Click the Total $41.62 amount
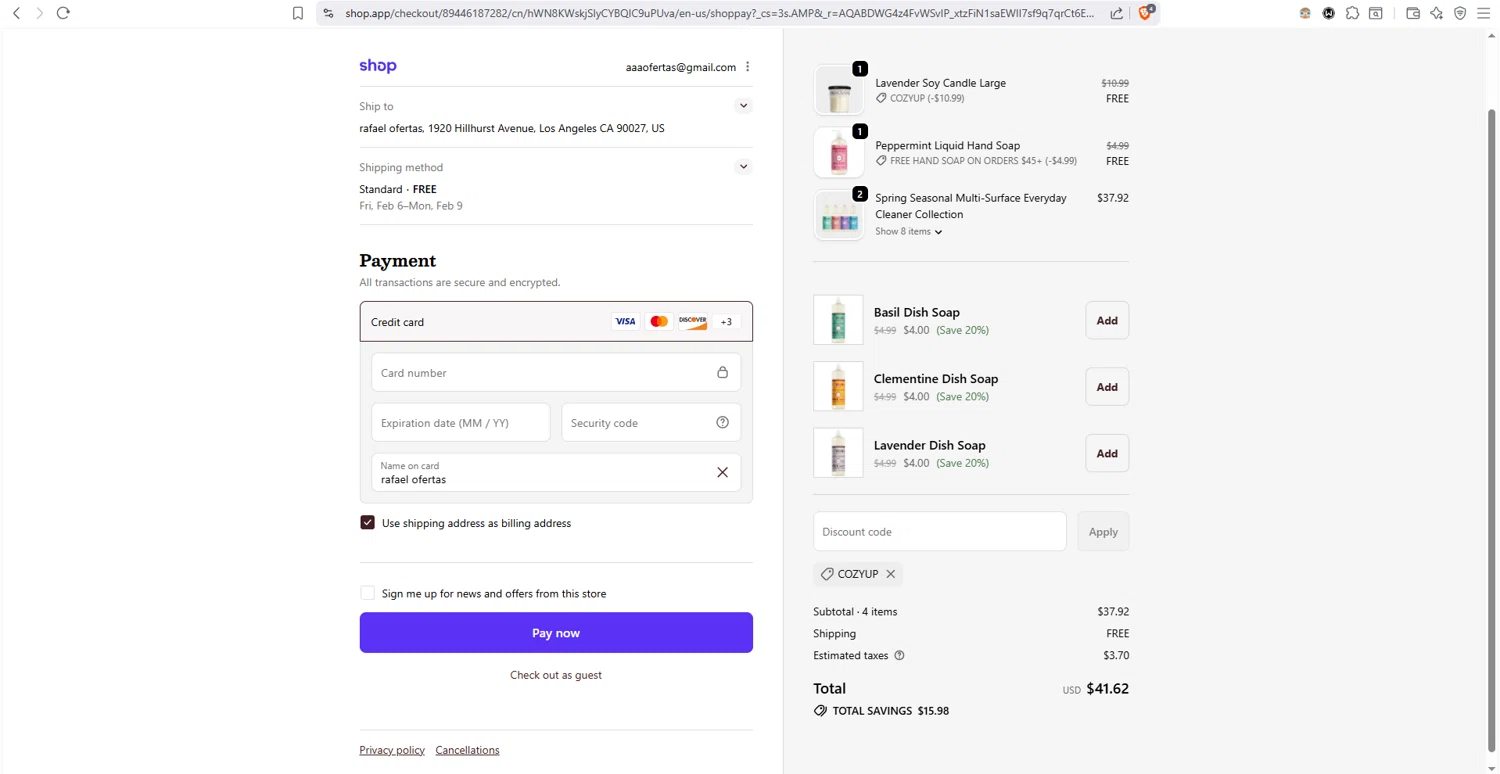1500x774 pixels. click(1108, 689)
